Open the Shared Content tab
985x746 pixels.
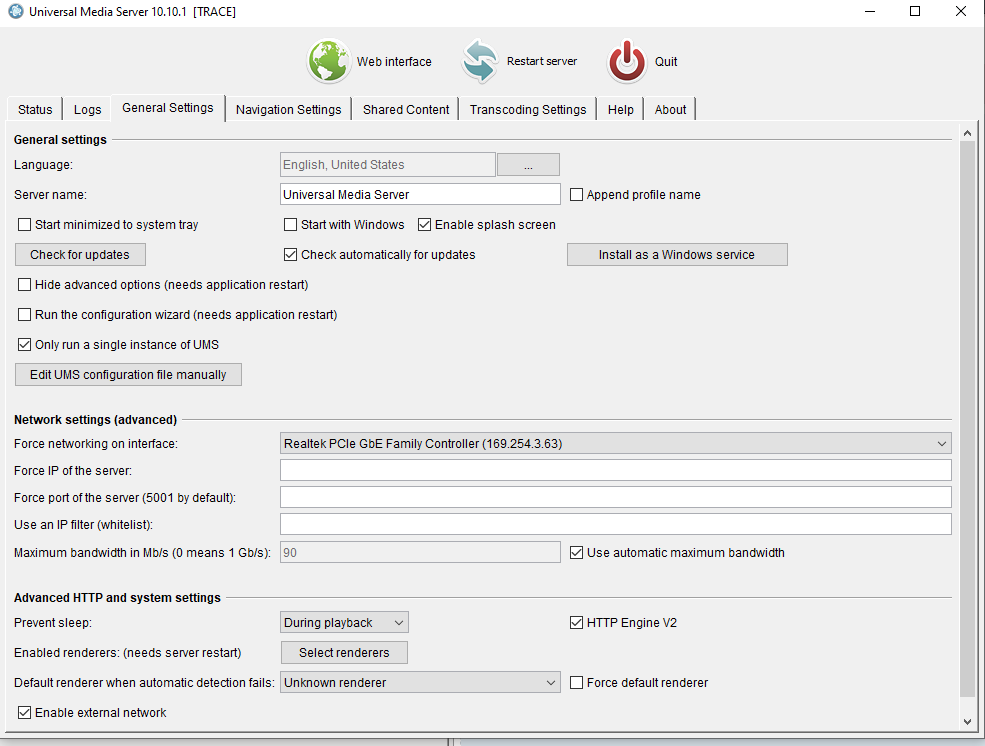point(406,109)
